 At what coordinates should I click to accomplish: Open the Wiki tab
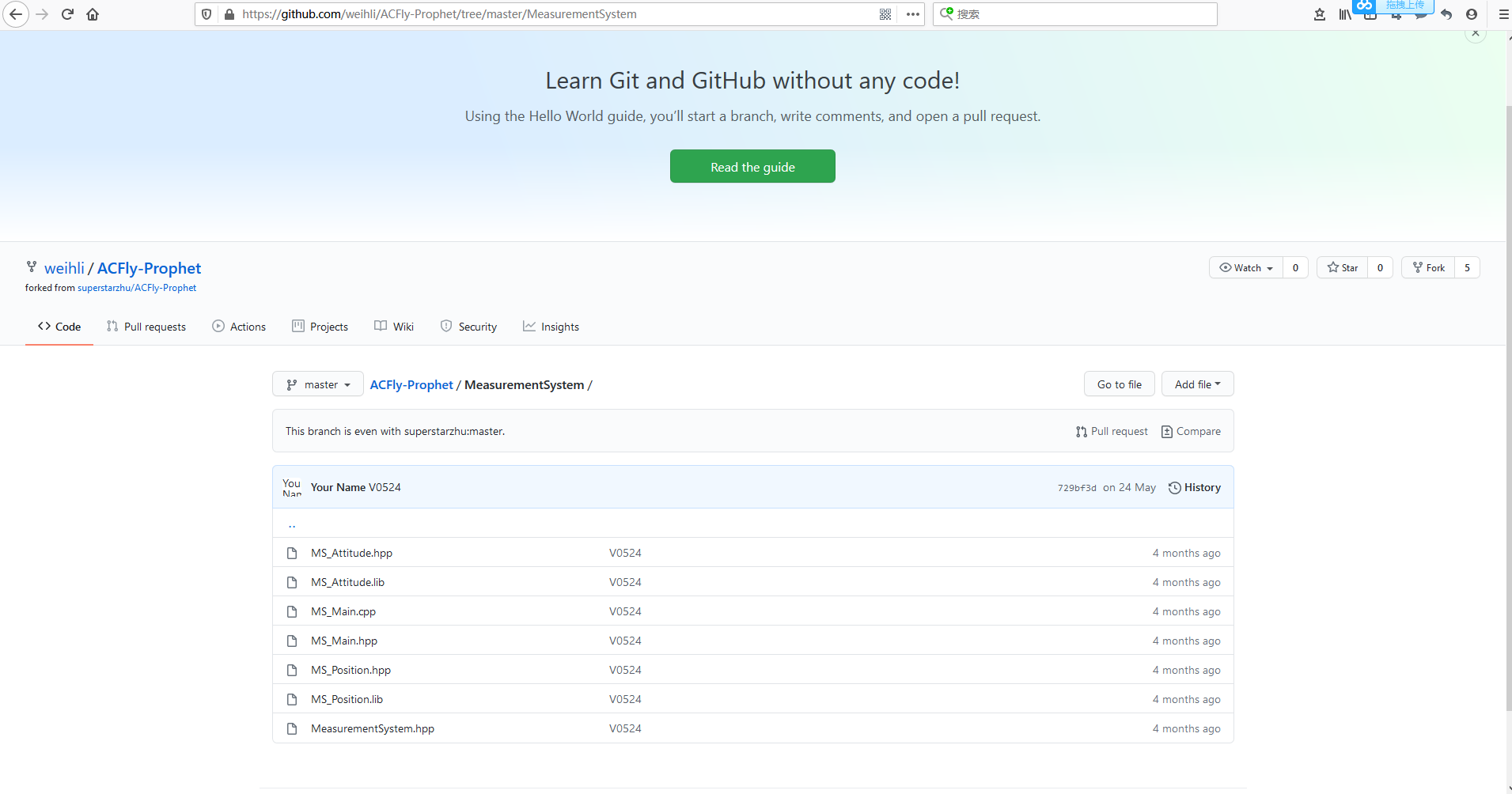click(394, 327)
